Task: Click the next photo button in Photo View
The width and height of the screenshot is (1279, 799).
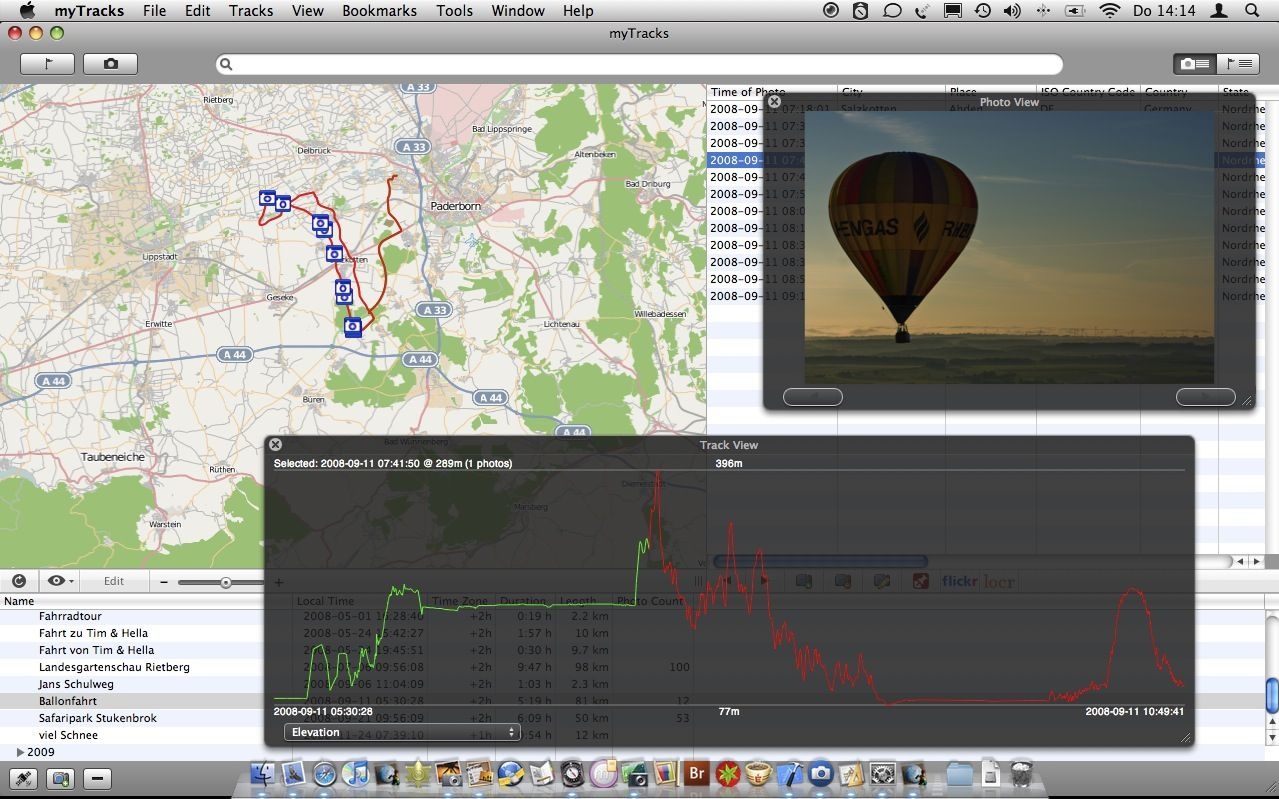Action: click(1205, 397)
